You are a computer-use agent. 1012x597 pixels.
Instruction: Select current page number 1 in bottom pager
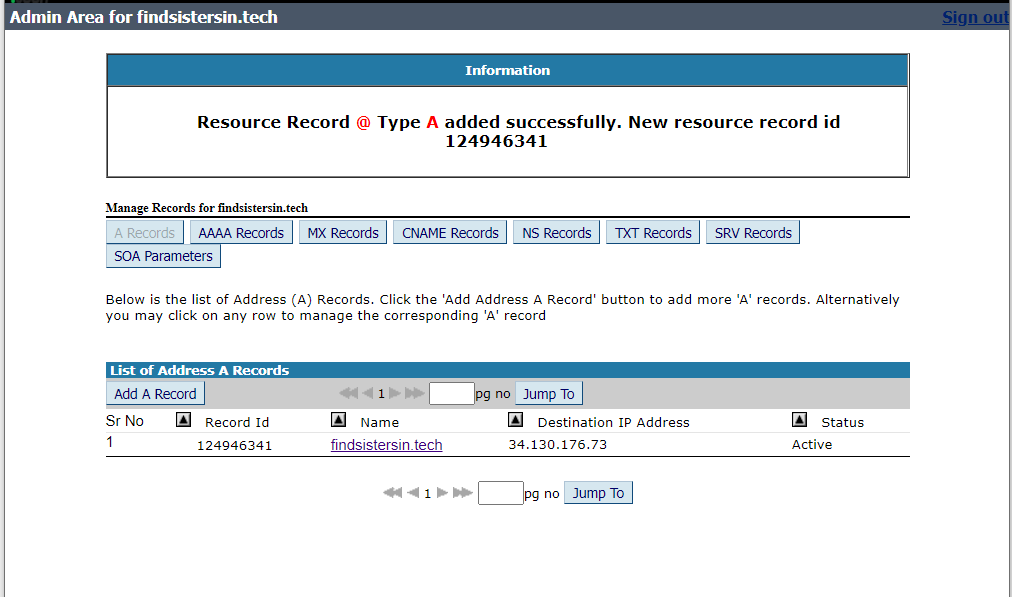(427, 494)
